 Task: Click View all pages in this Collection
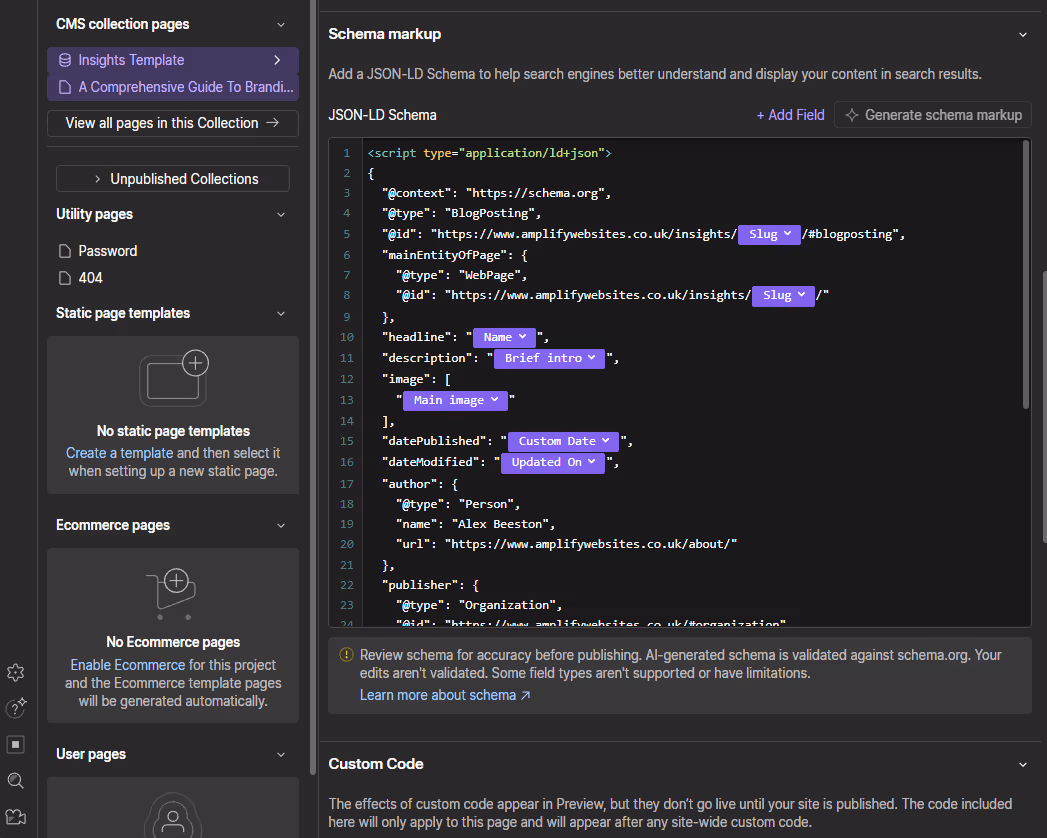[172, 123]
